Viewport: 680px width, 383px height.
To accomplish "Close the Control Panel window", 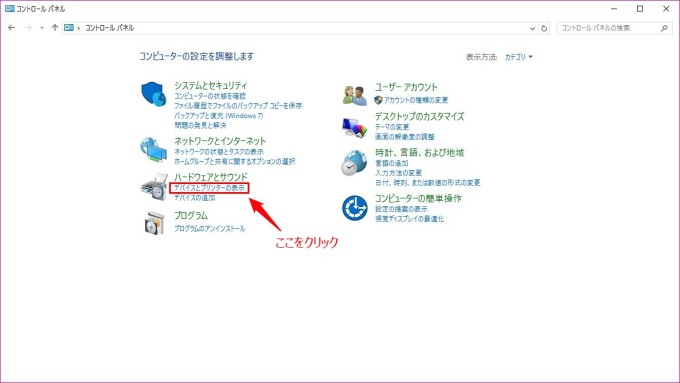I will pos(666,9).
